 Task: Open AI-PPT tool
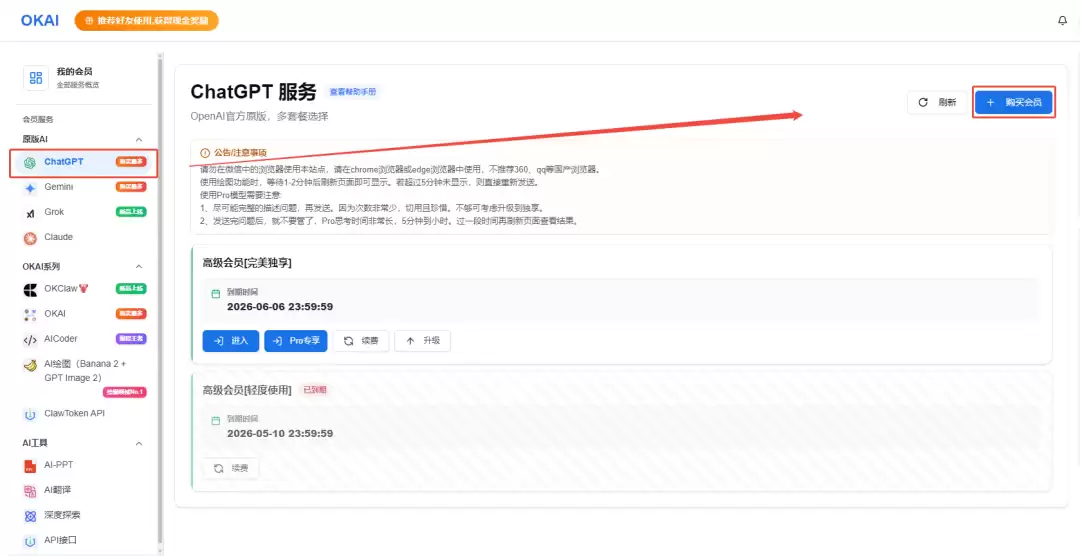pyautogui.click(x=83, y=466)
